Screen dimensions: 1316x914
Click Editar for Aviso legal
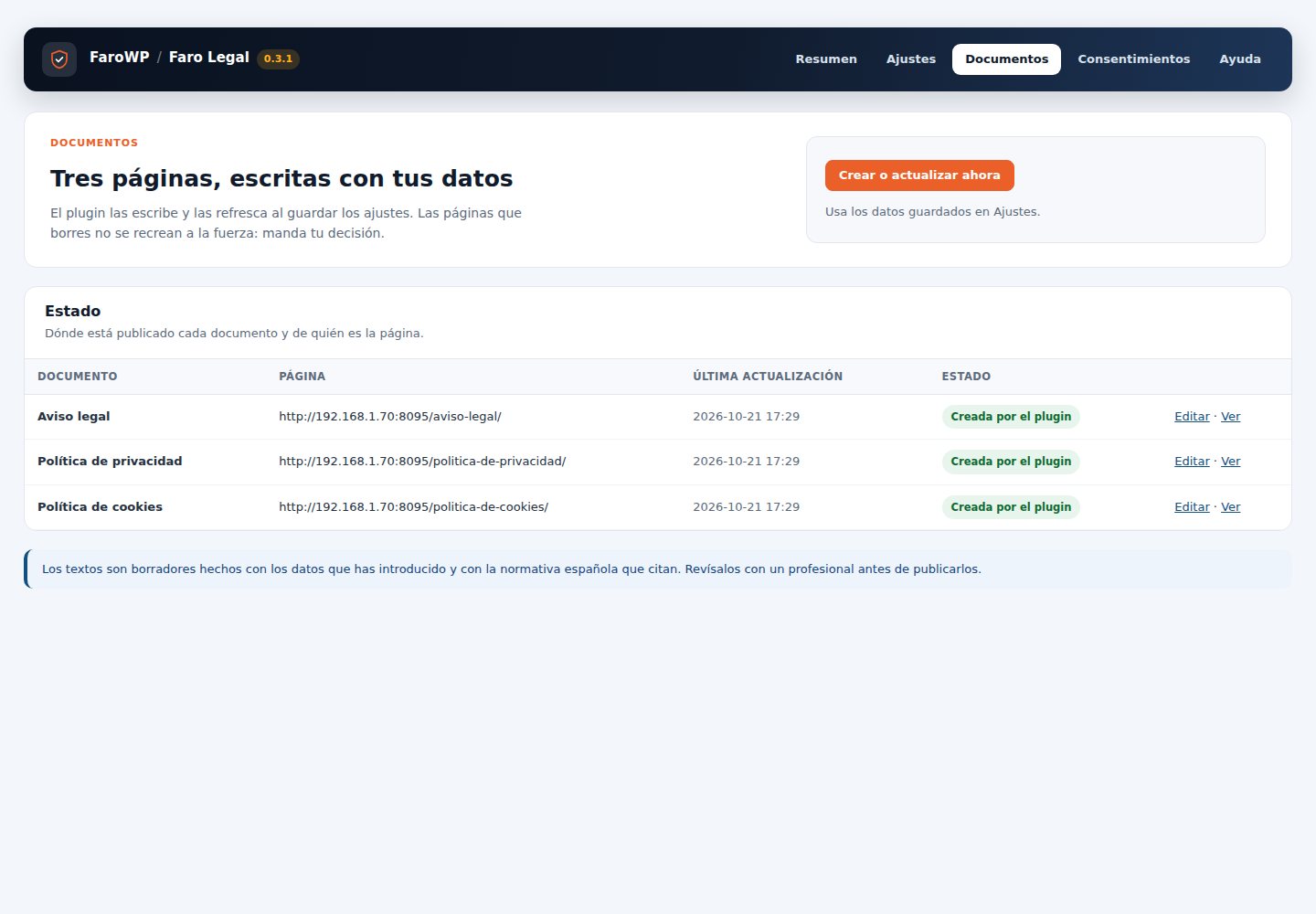(x=1192, y=417)
